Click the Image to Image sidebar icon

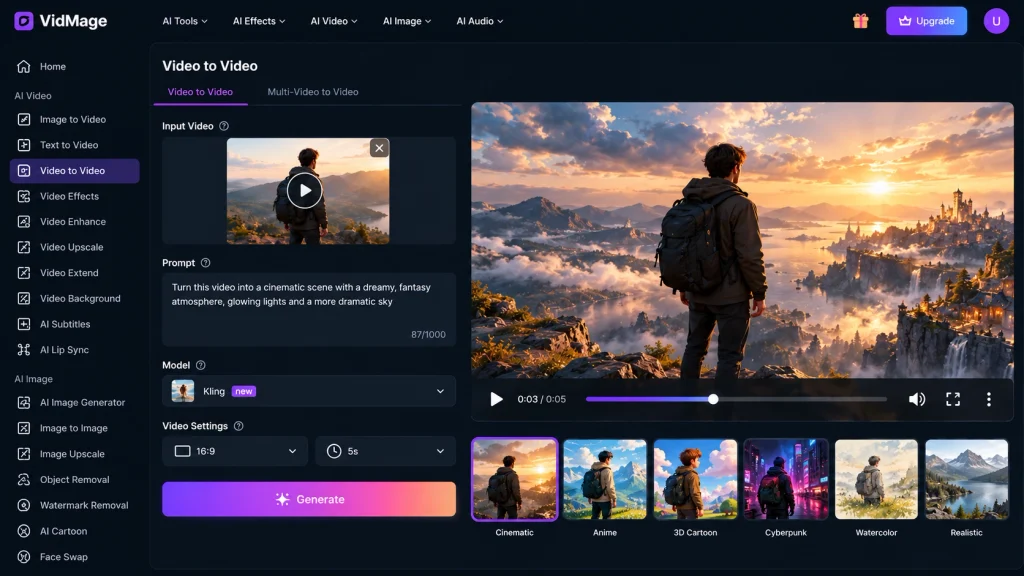coord(24,428)
